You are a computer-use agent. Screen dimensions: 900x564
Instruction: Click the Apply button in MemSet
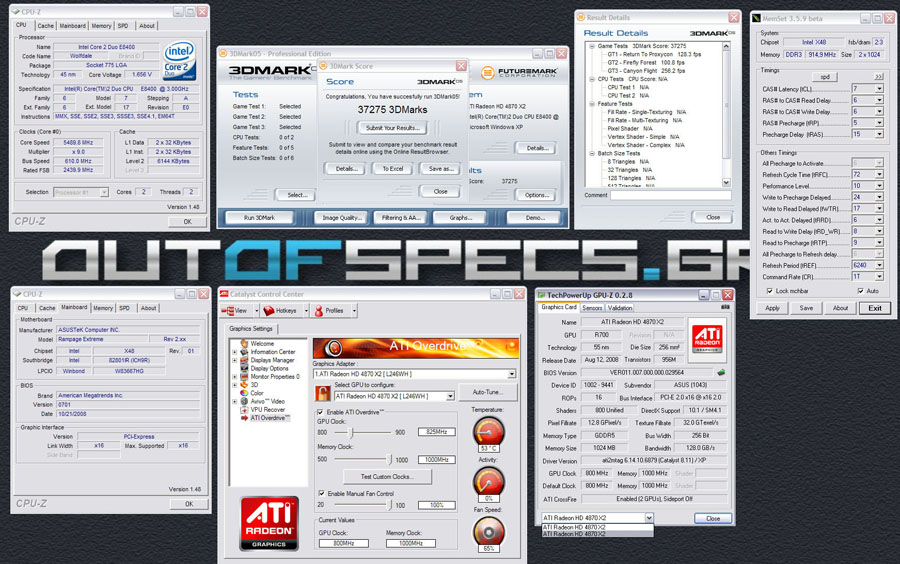point(772,308)
